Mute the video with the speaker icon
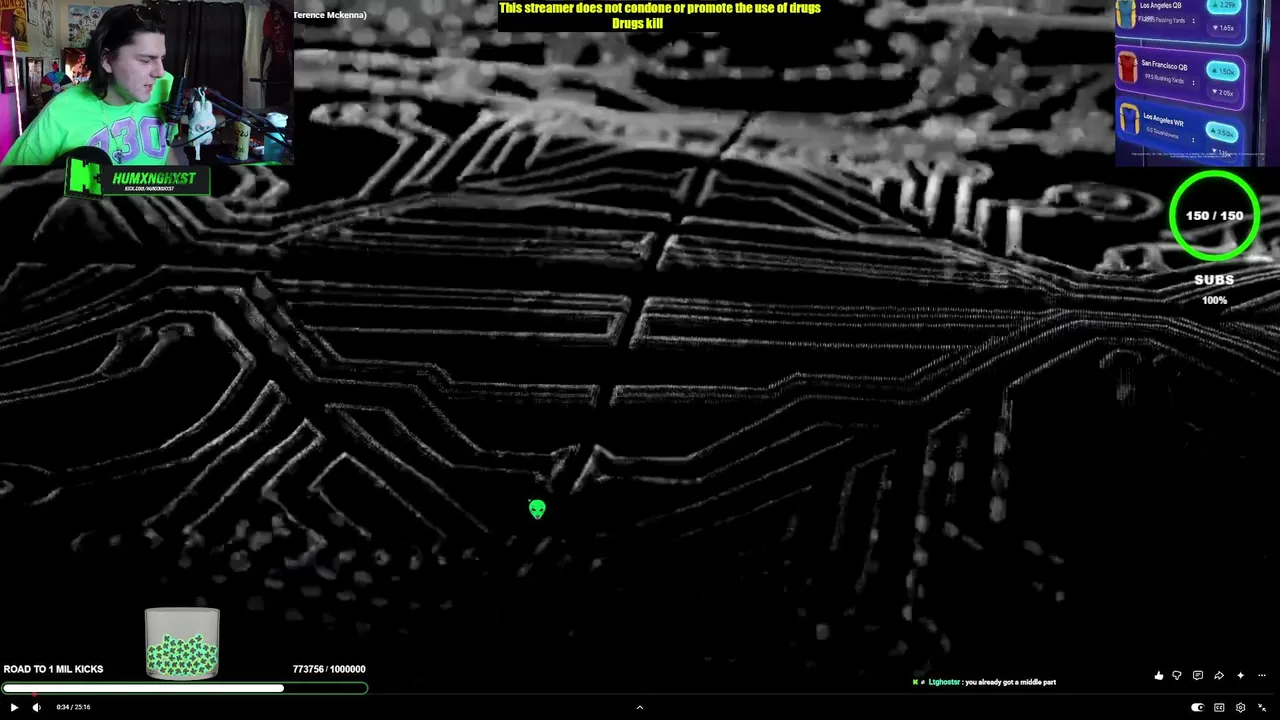 point(37,707)
